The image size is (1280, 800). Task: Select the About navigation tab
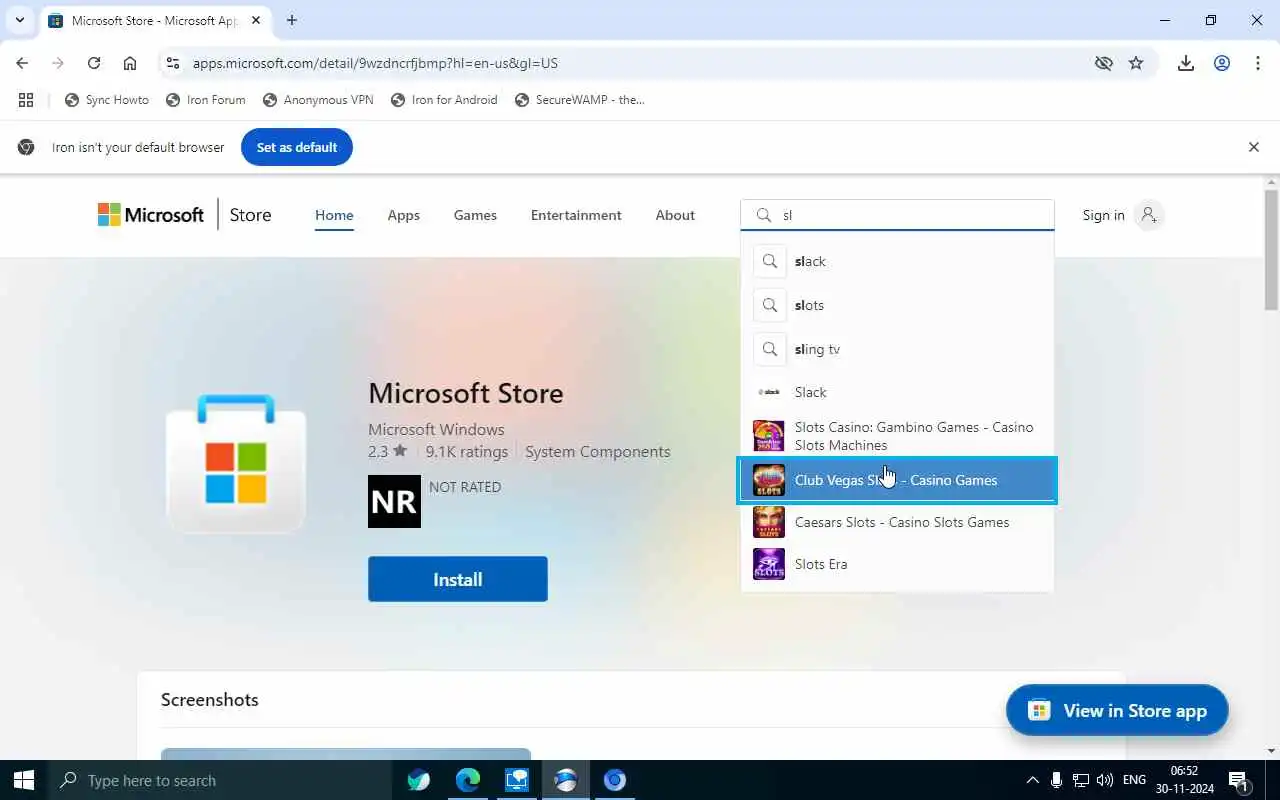coord(675,215)
